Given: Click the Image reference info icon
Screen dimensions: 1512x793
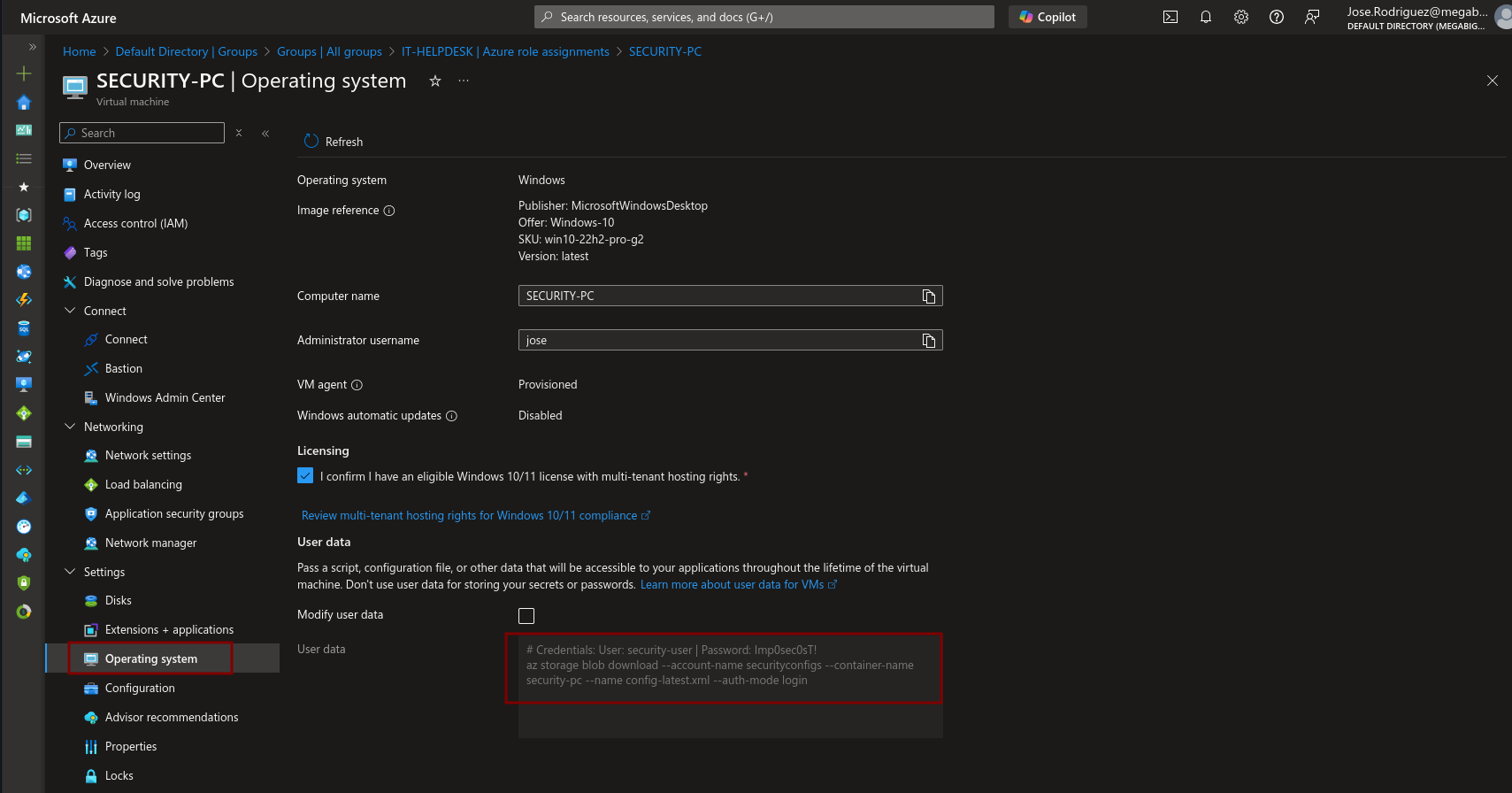Looking at the screenshot, I should [389, 211].
